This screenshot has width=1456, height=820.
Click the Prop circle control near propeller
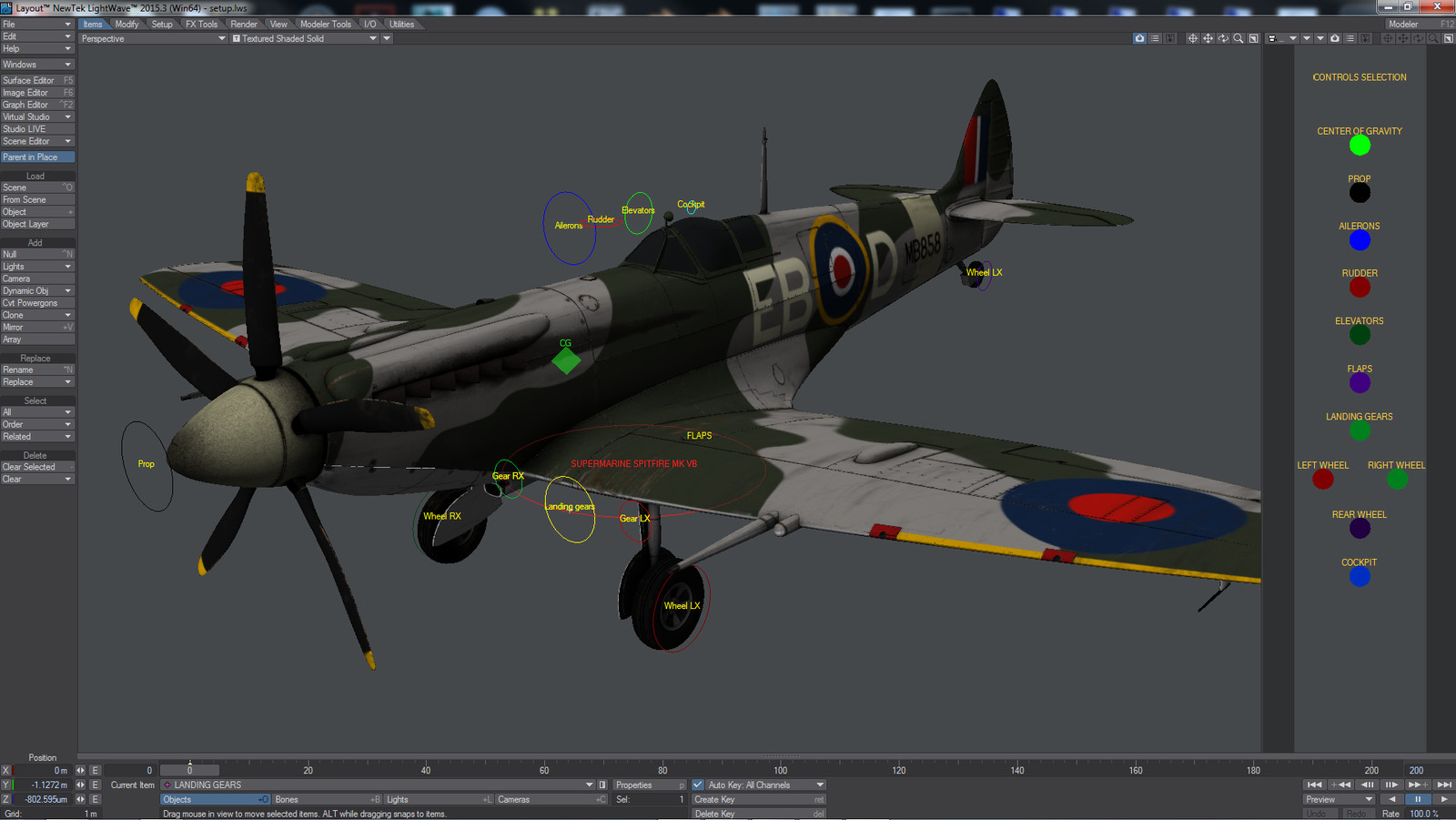click(x=147, y=466)
